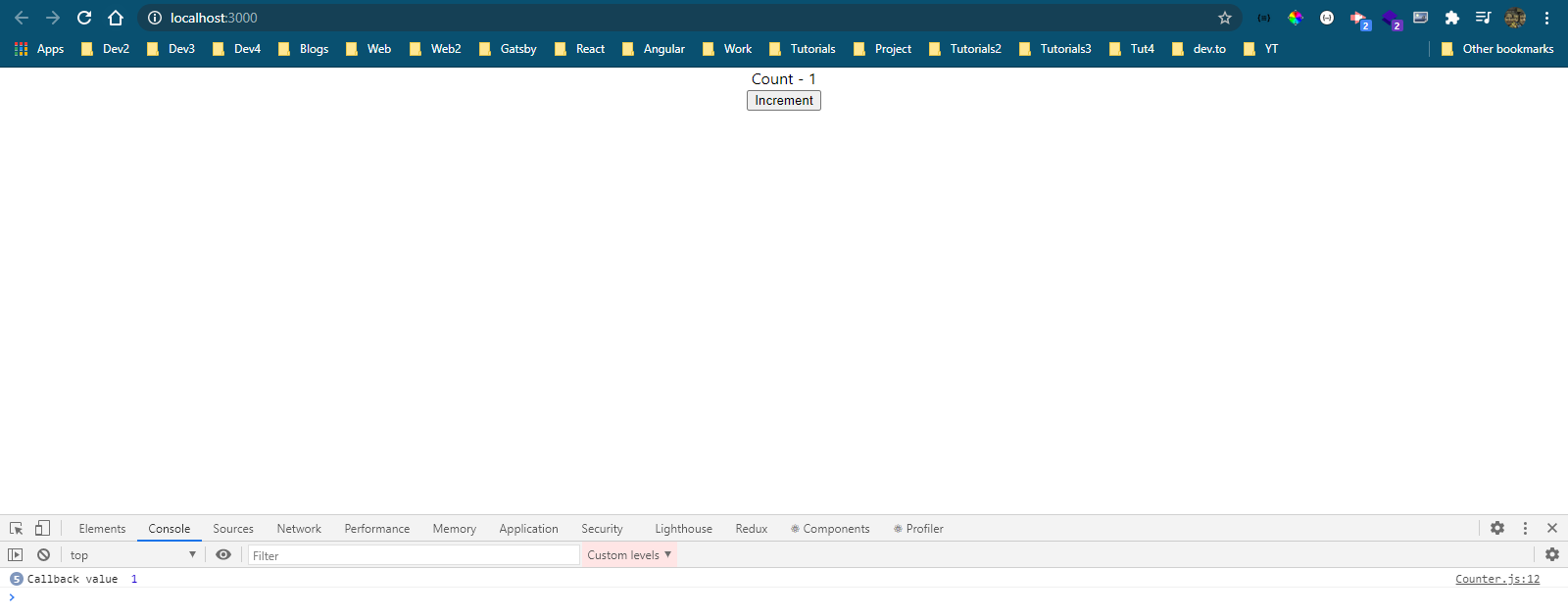Open the React Profiler tab
Image resolution: width=1568 pixels, height=616 pixels.
click(918, 529)
